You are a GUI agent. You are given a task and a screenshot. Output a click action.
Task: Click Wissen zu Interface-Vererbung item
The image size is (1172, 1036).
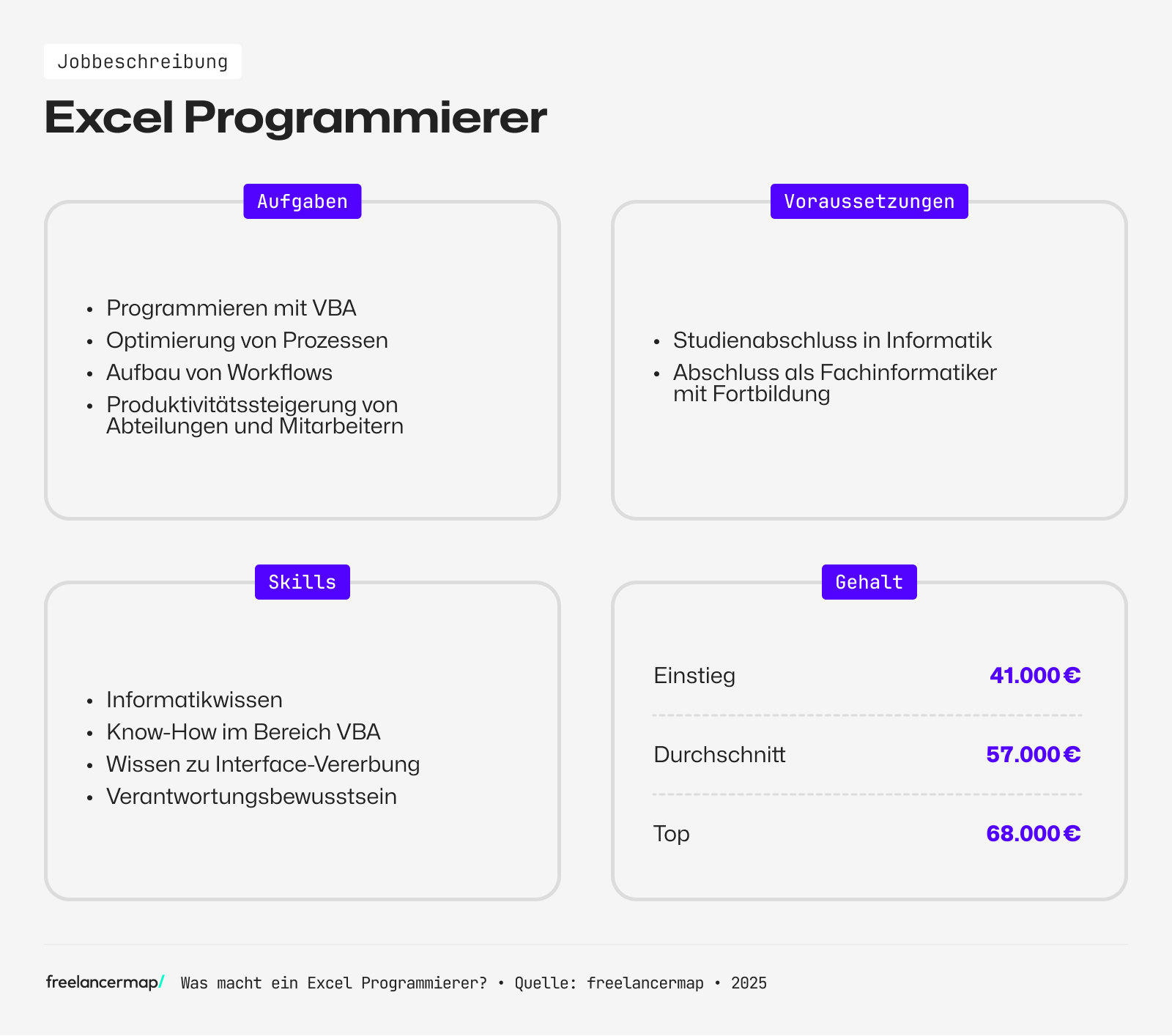coord(263,764)
